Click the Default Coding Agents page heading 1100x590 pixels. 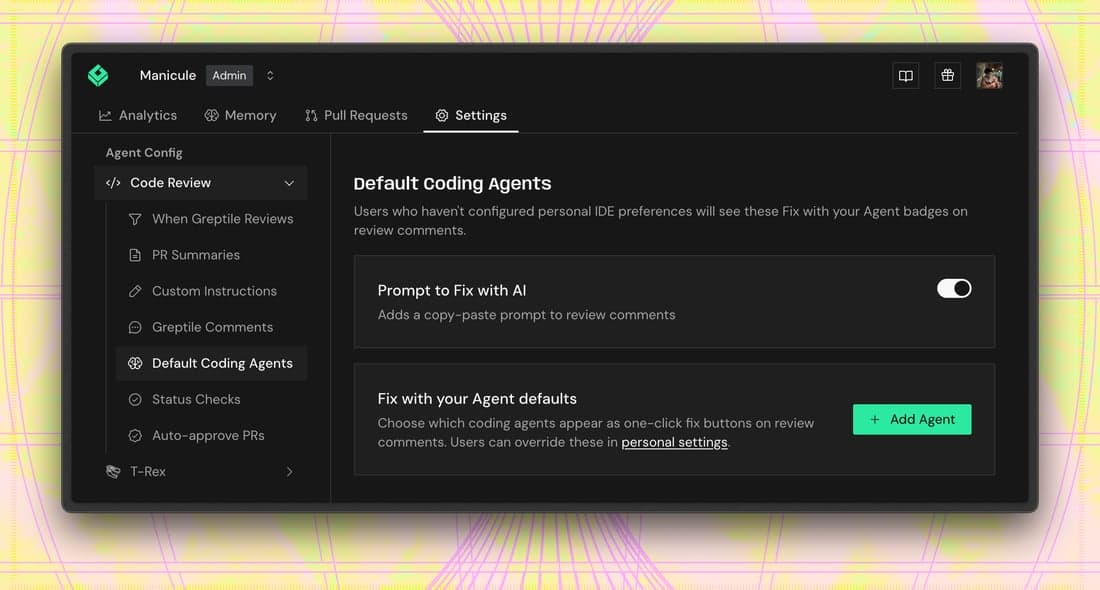452,184
